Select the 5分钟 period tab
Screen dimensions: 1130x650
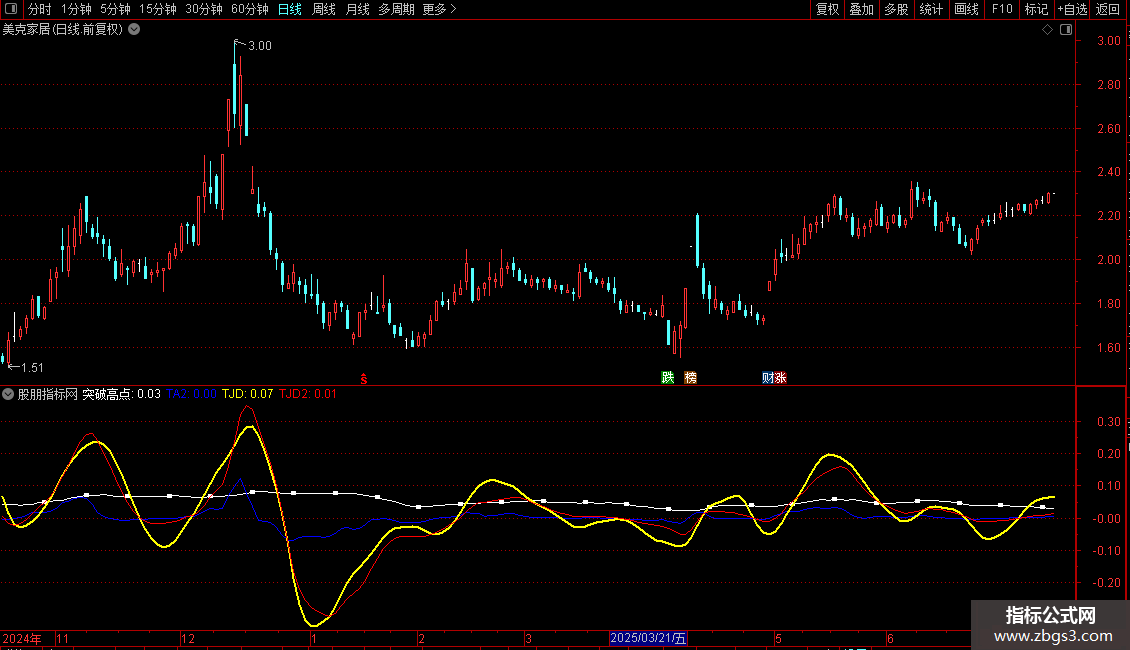[x=115, y=9]
